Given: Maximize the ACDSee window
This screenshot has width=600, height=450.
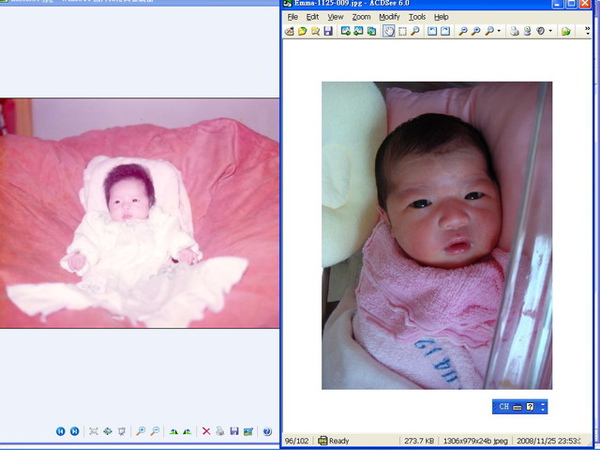Looking at the screenshot, I should [x=571, y=4].
